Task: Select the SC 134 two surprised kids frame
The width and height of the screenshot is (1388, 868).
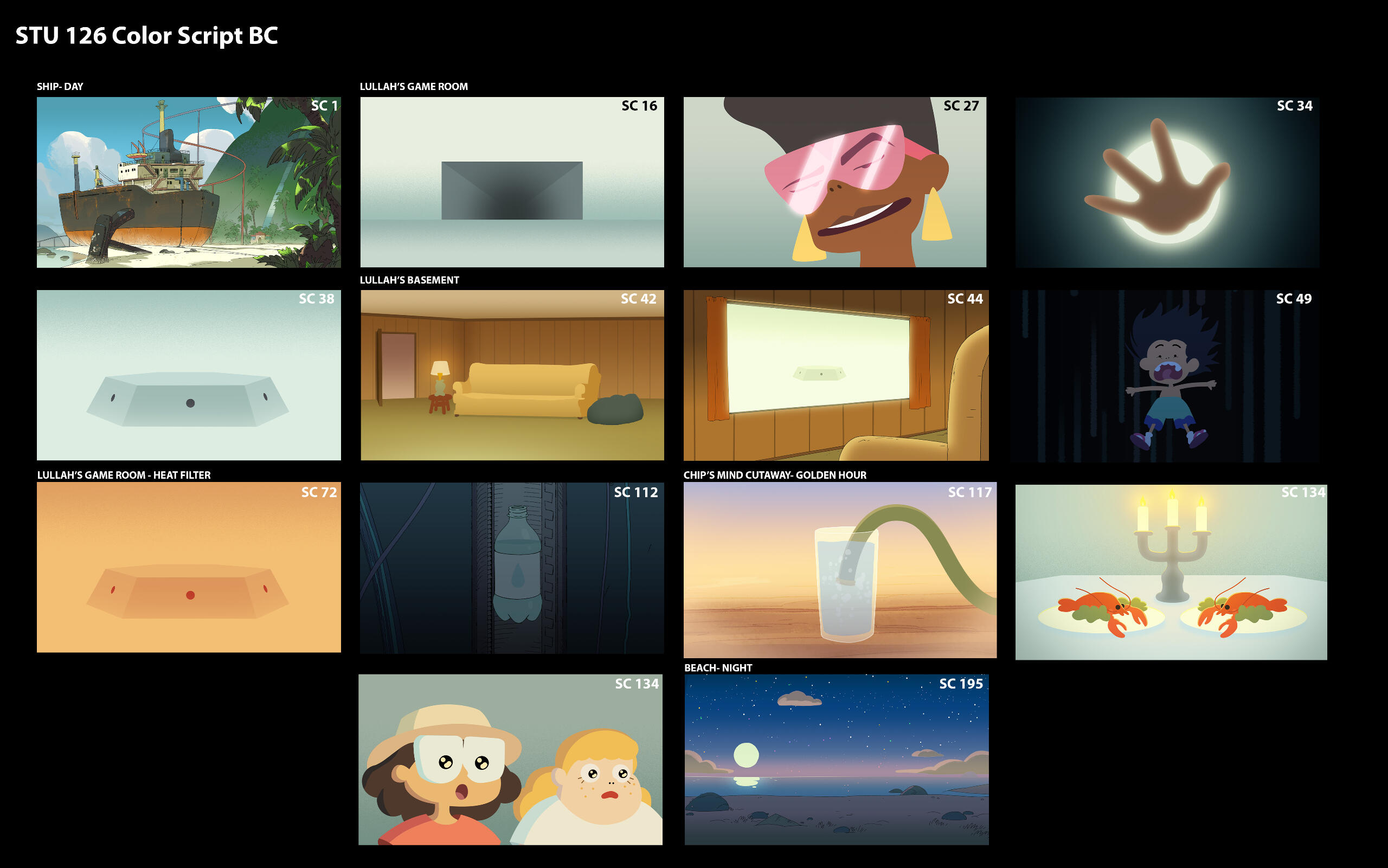Action: coord(510,760)
